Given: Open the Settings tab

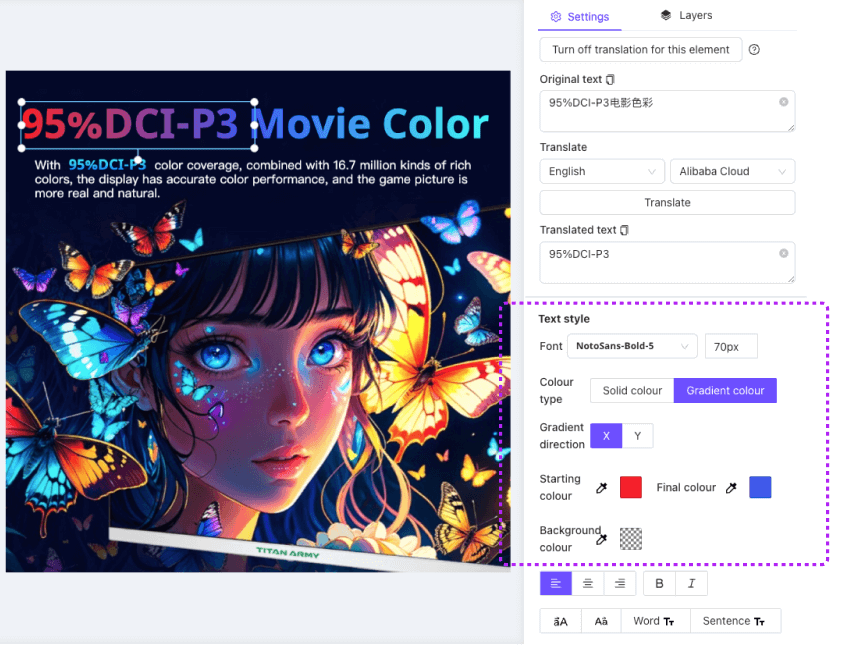Looking at the screenshot, I should click(580, 16).
